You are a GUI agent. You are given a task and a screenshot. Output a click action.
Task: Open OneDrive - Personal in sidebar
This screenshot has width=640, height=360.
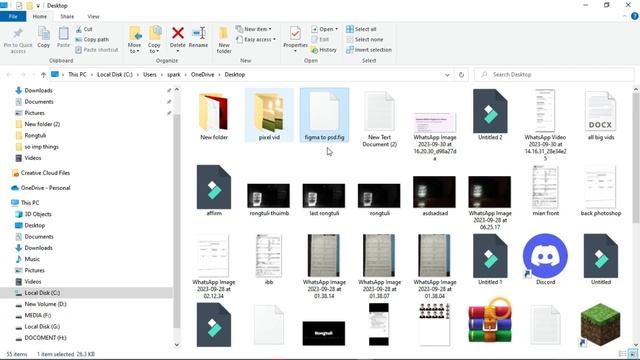[45, 188]
